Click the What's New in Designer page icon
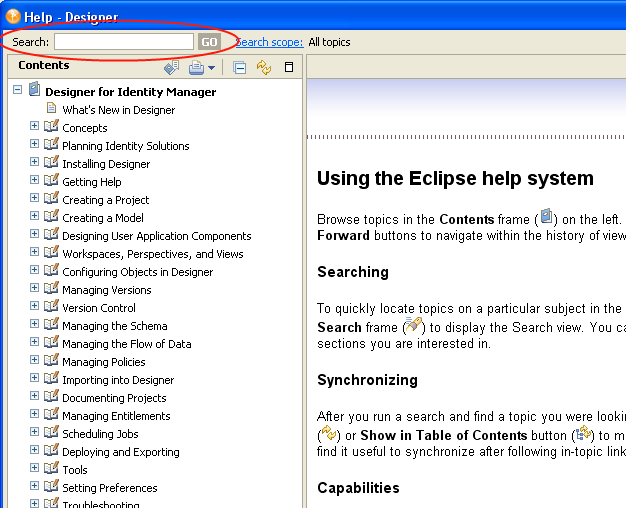This screenshot has width=626, height=508. 52,108
